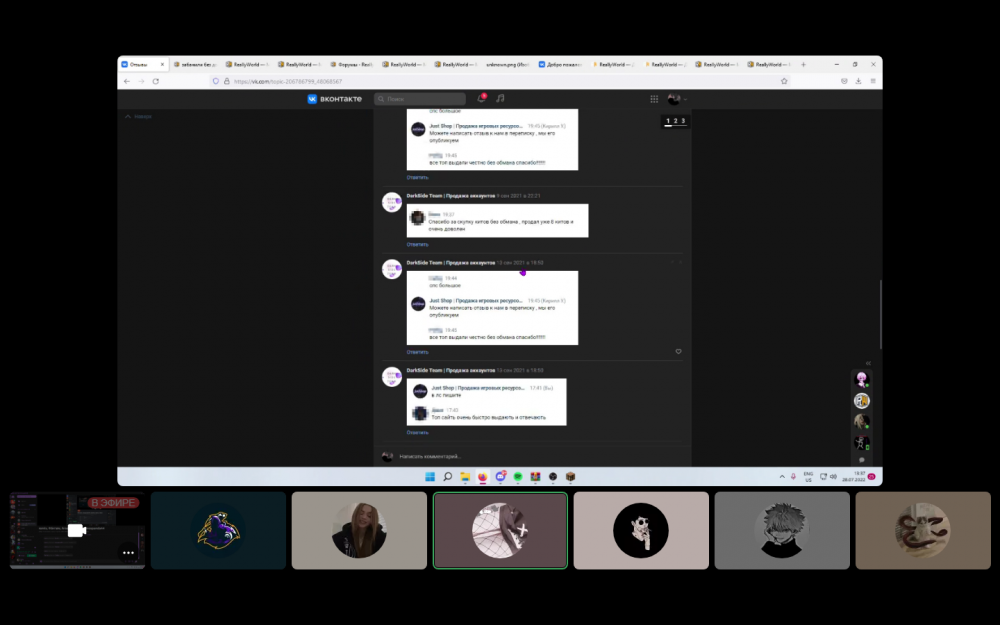This screenshot has height=625, width=1000.
Task: Click Ответить under the 18:52 post
Action: click(x=418, y=352)
